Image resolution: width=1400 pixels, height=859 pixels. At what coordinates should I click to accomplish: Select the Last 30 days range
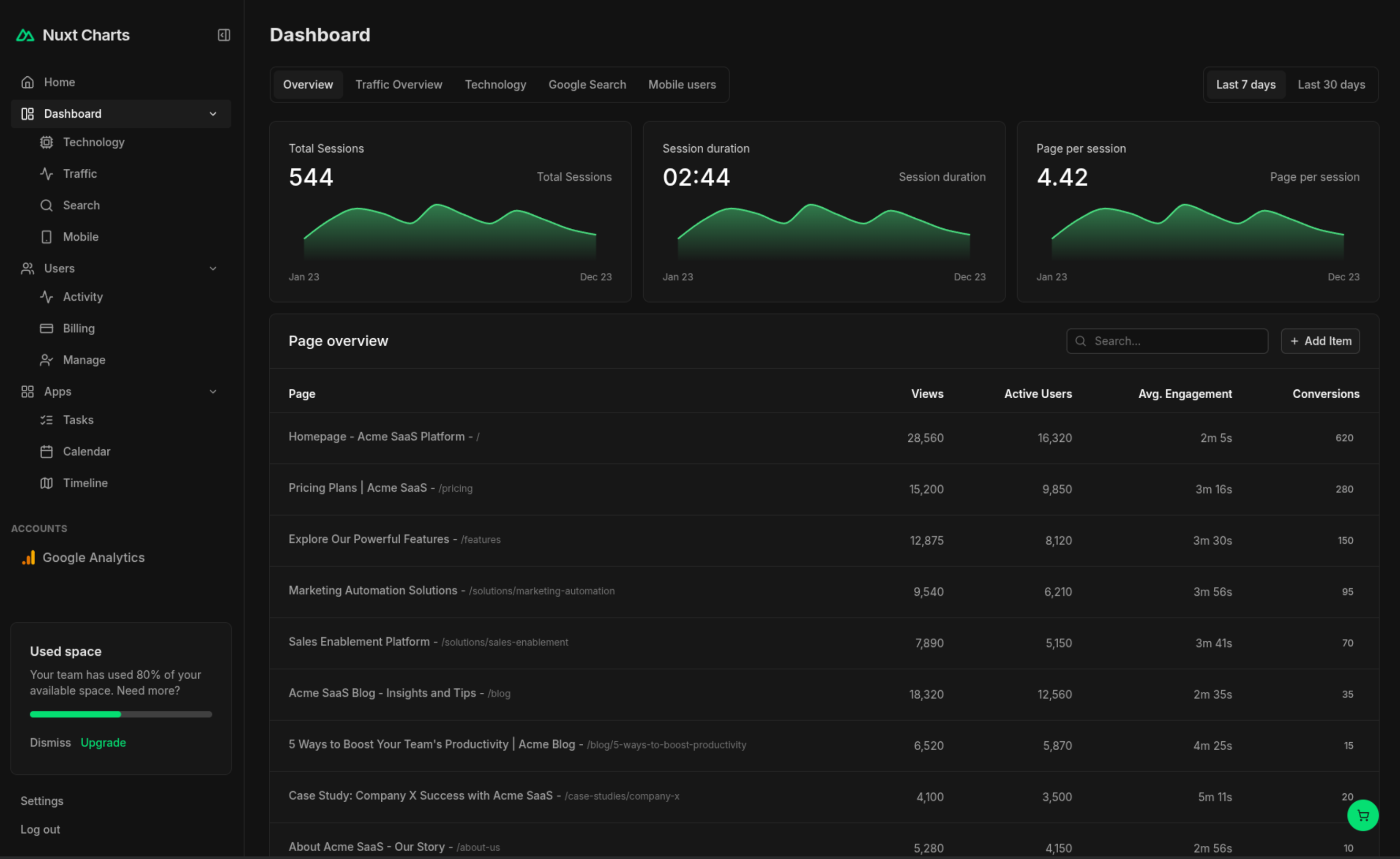click(x=1331, y=85)
